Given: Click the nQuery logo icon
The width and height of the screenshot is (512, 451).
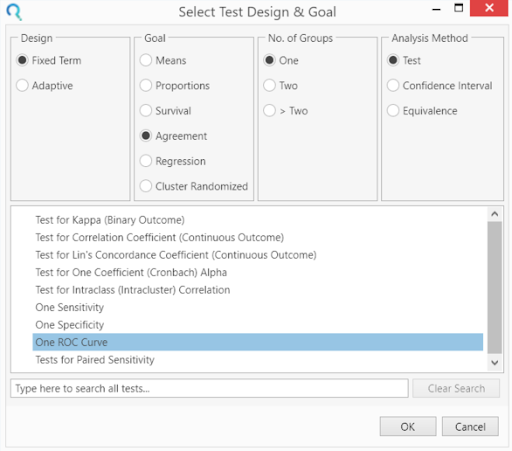Looking at the screenshot, I should 14,12.
